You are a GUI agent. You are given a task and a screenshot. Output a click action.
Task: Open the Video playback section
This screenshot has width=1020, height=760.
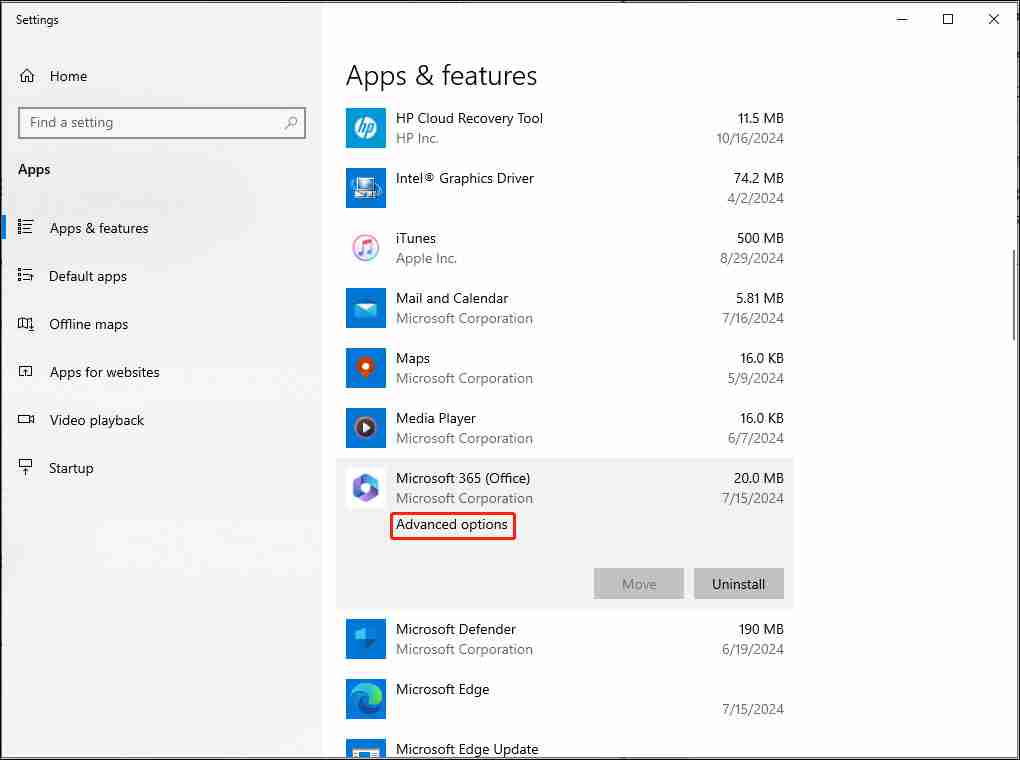[x=97, y=420]
